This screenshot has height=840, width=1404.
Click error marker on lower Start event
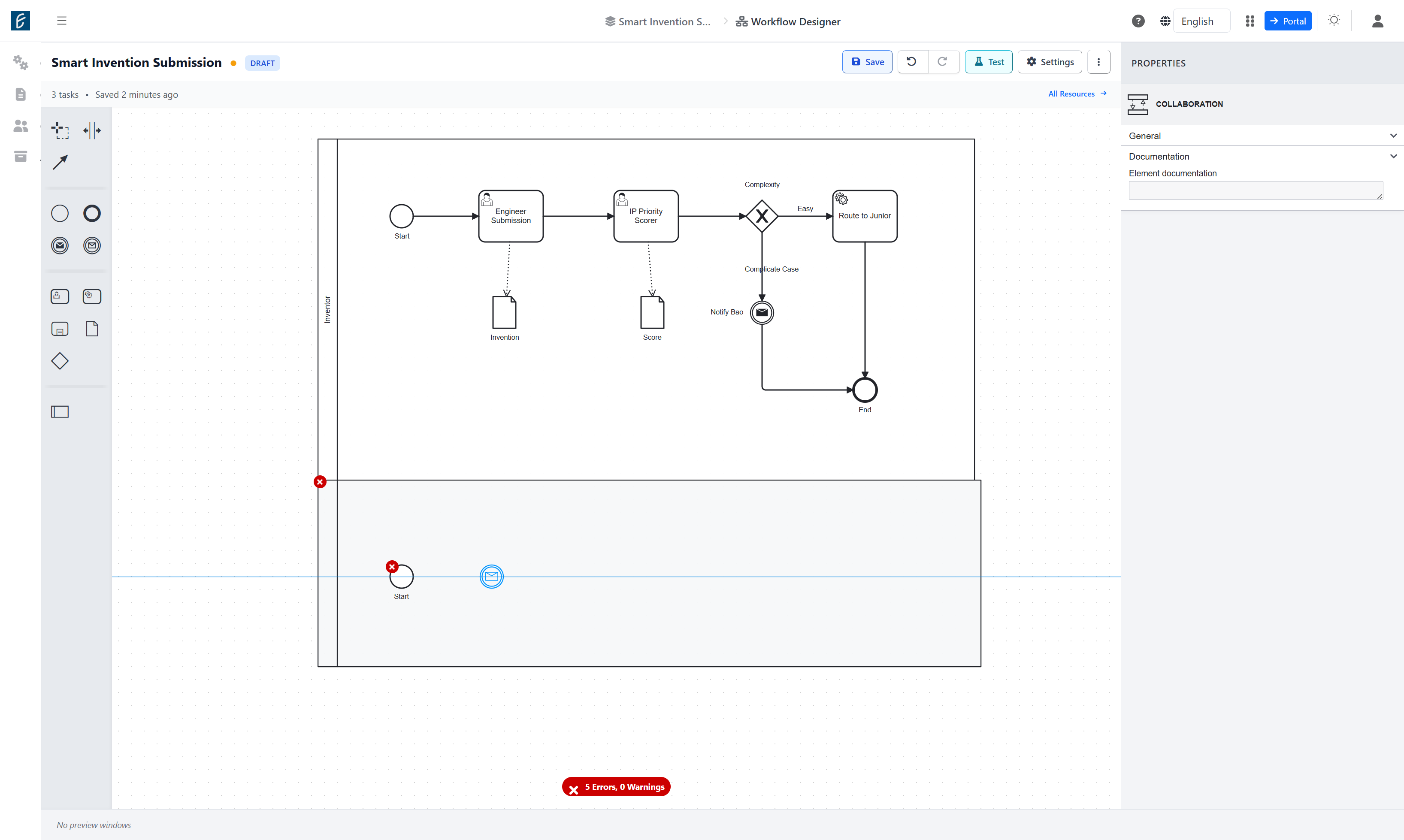[392, 567]
